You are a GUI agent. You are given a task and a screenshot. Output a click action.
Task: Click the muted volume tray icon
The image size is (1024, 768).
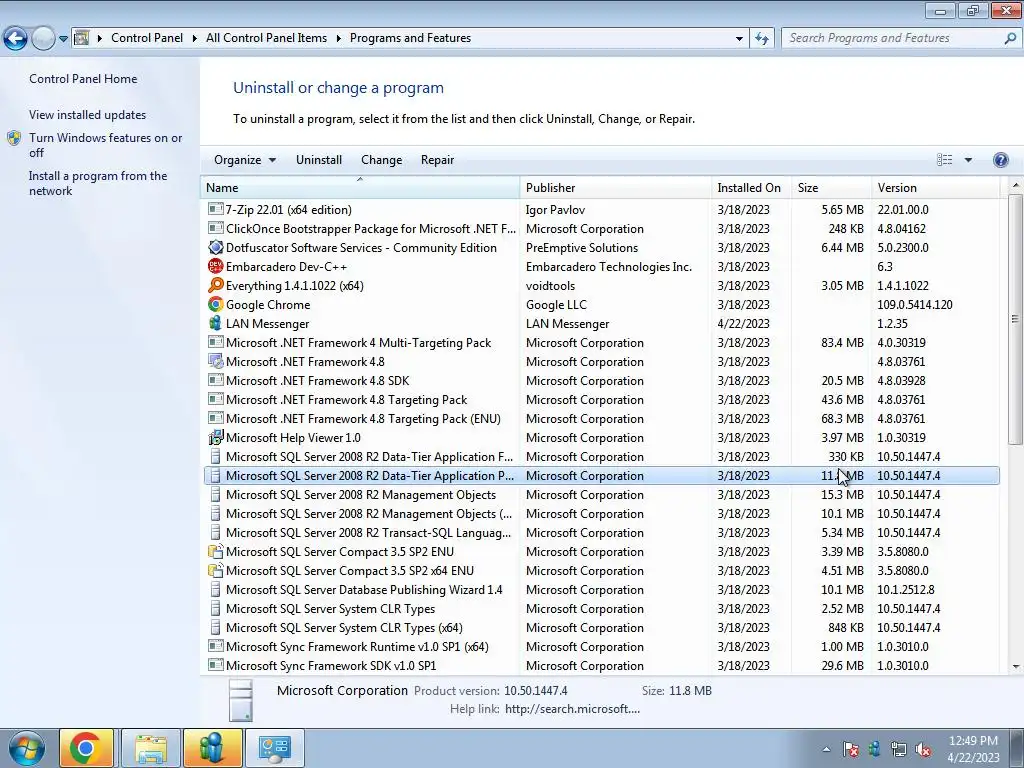(923, 749)
